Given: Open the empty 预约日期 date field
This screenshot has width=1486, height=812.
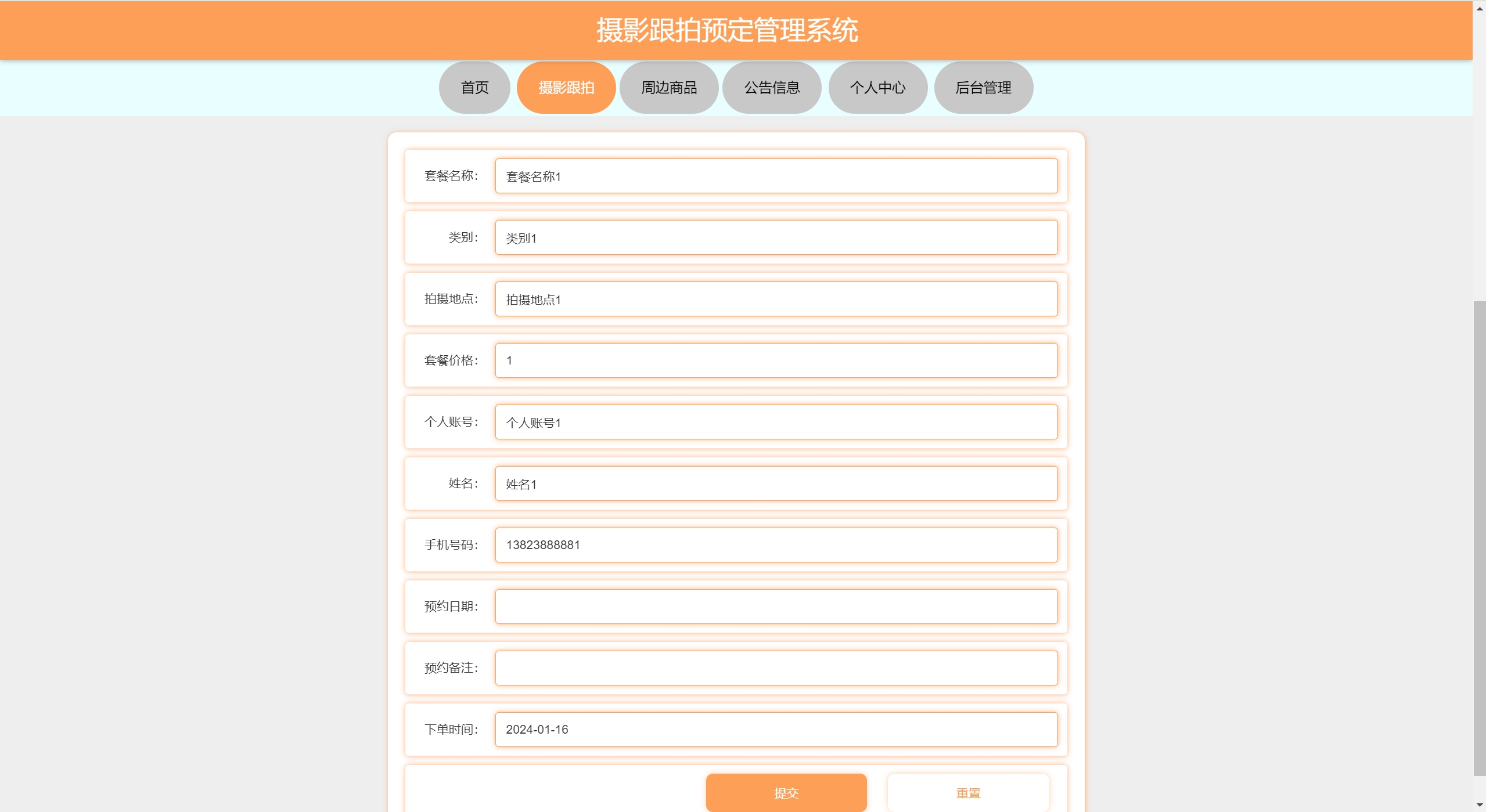Looking at the screenshot, I should 776,607.
